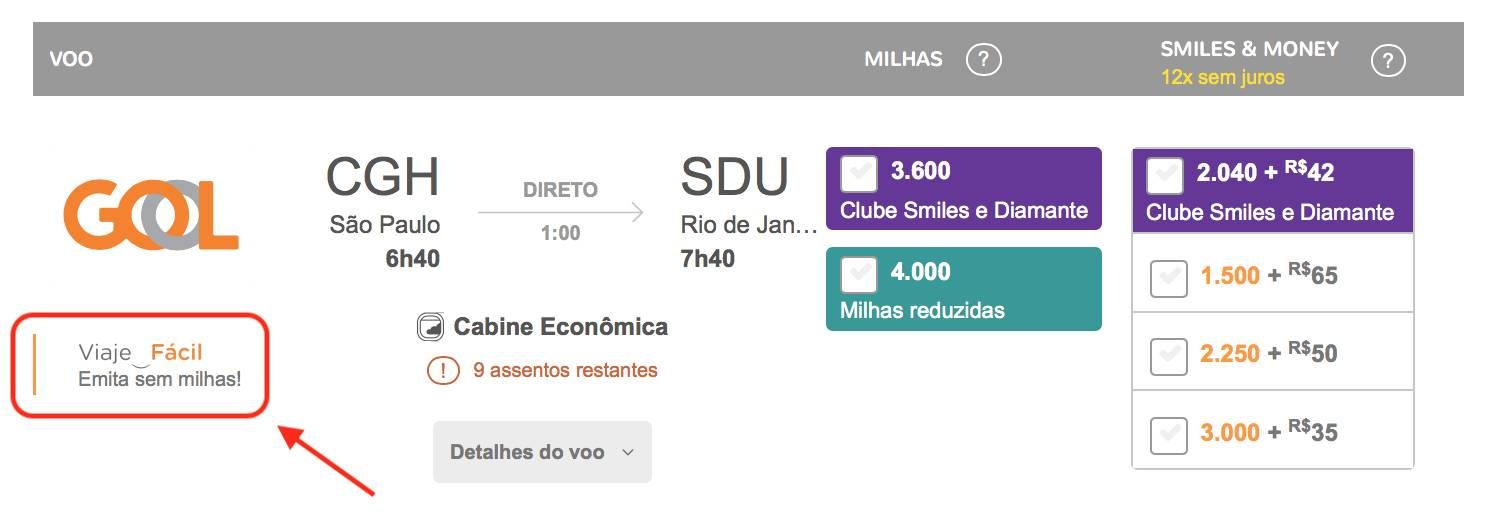
Task: Click the MILHAS column header
Action: coord(903,59)
